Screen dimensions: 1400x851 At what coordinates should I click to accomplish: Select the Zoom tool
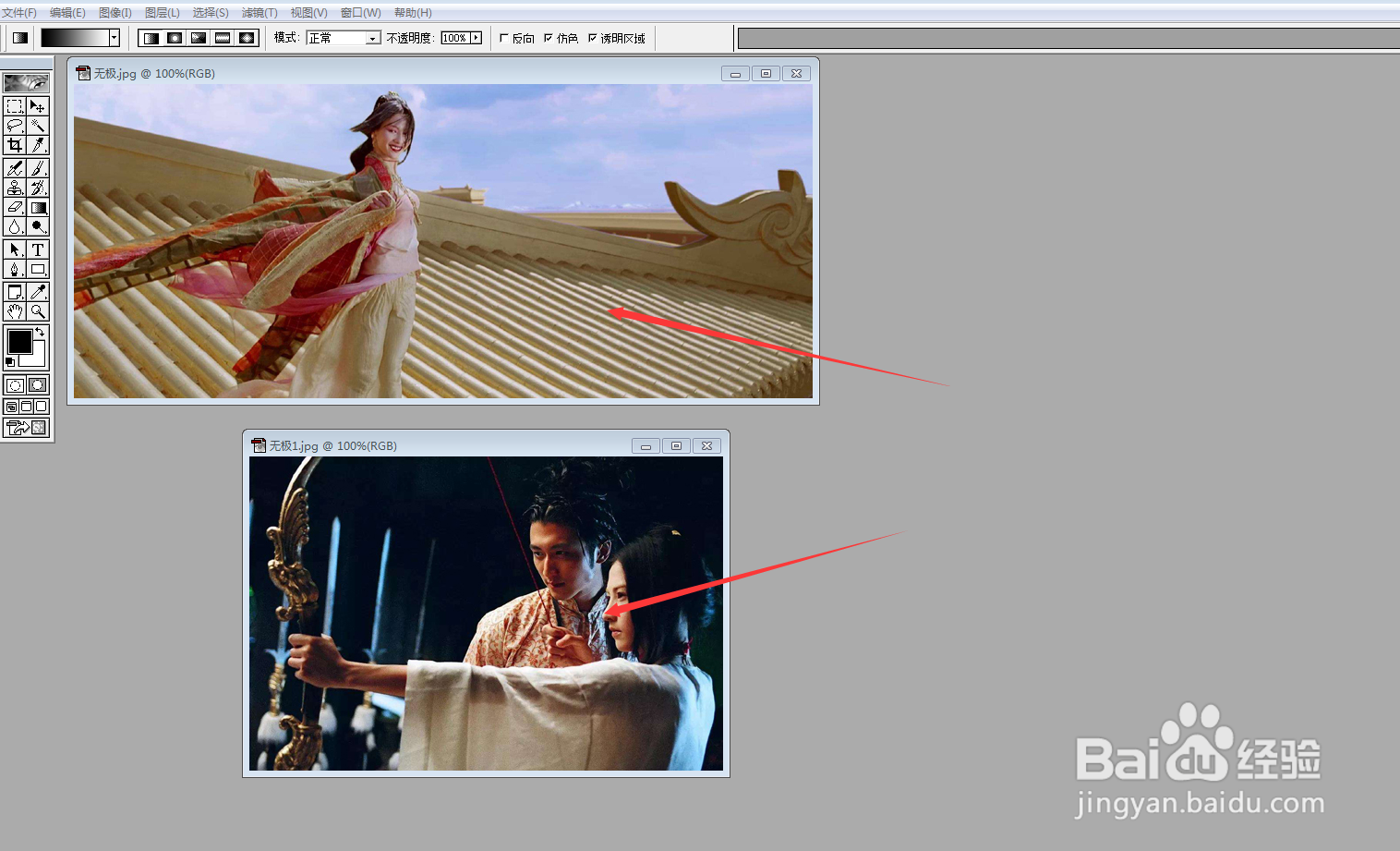point(38,312)
